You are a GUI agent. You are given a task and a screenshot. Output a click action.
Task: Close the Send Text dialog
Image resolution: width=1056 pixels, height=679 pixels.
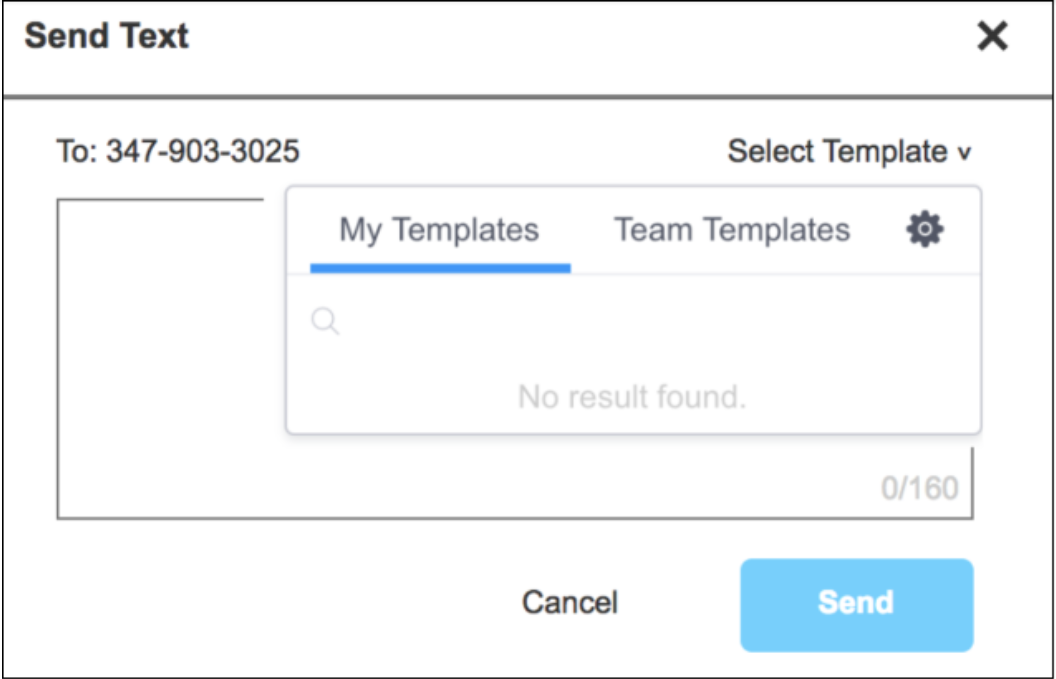point(992,37)
